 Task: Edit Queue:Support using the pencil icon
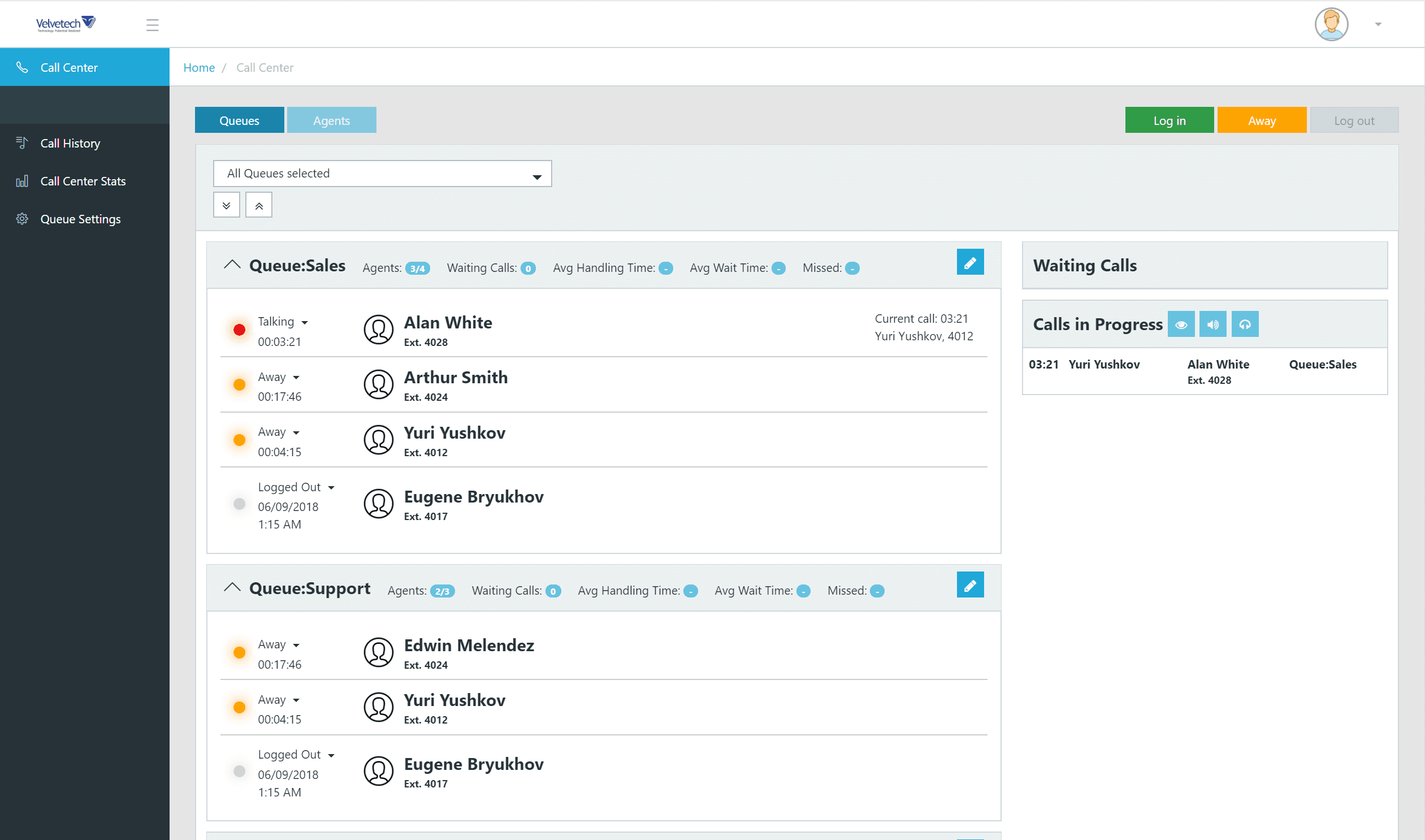970,584
